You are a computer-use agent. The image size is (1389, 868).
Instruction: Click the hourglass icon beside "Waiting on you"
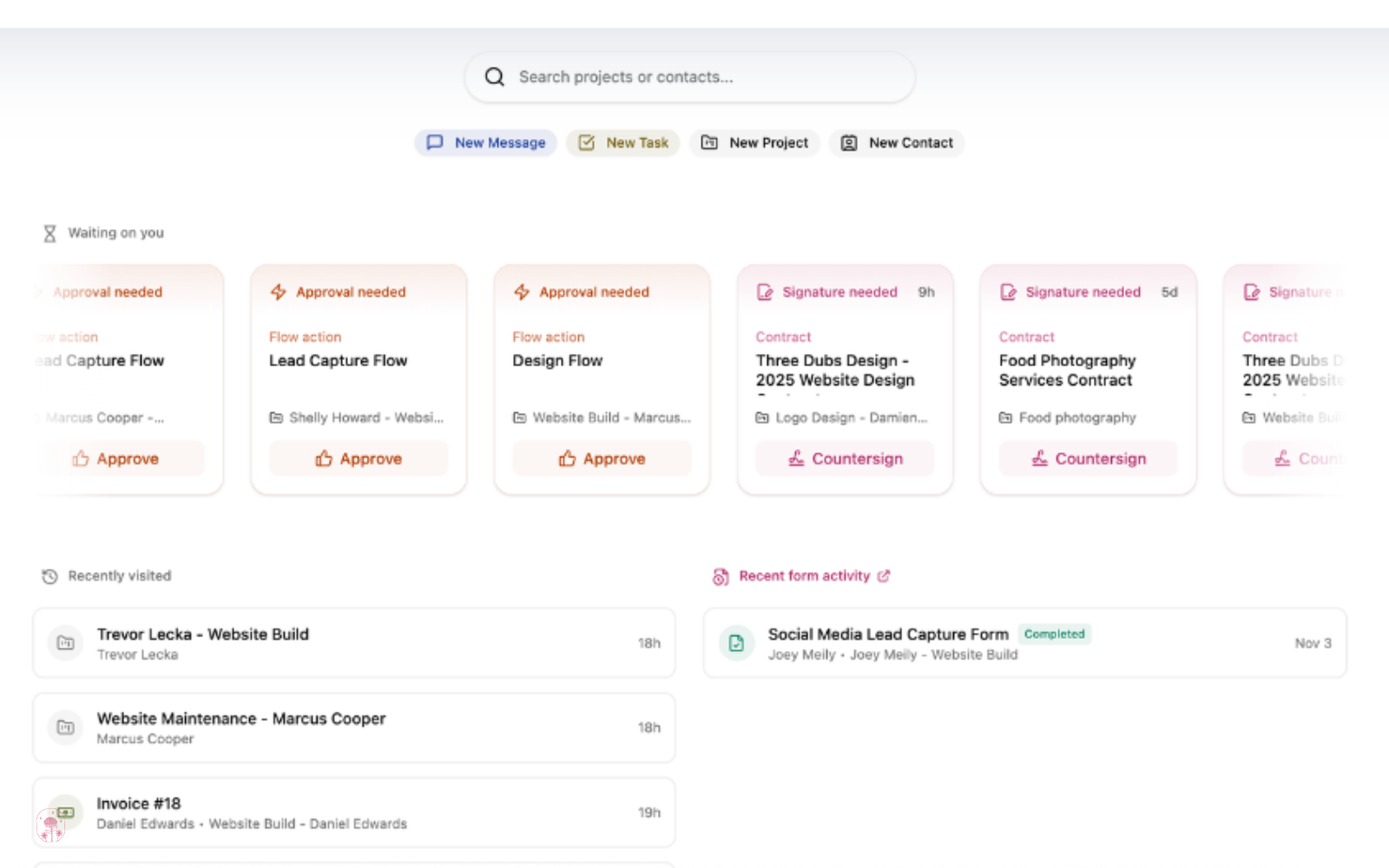click(49, 232)
